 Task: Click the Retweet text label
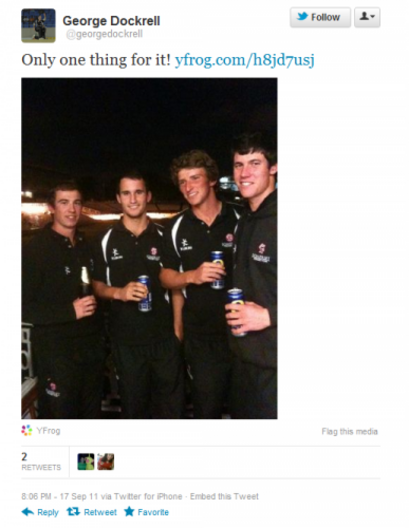point(100,512)
